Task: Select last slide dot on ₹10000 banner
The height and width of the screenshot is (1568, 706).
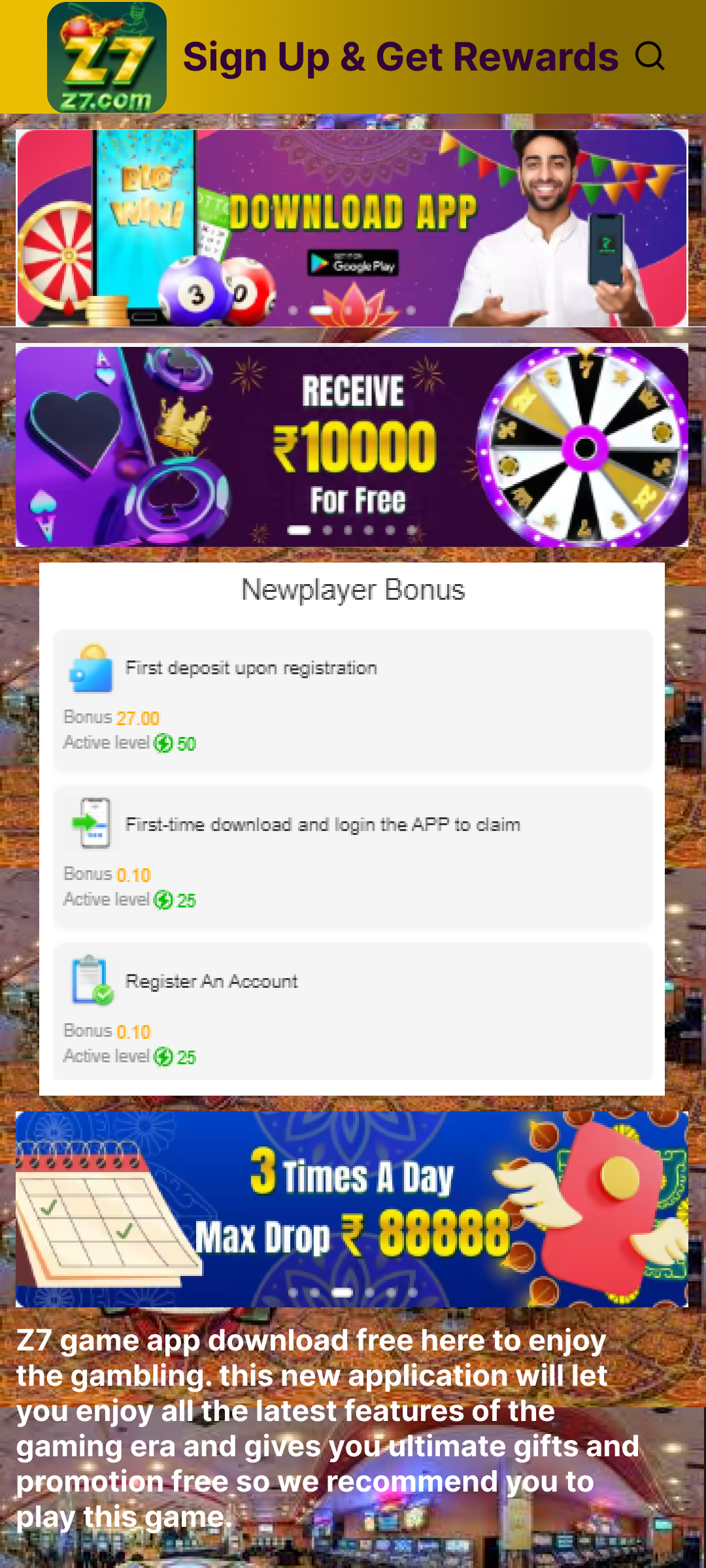Action: pos(411,531)
